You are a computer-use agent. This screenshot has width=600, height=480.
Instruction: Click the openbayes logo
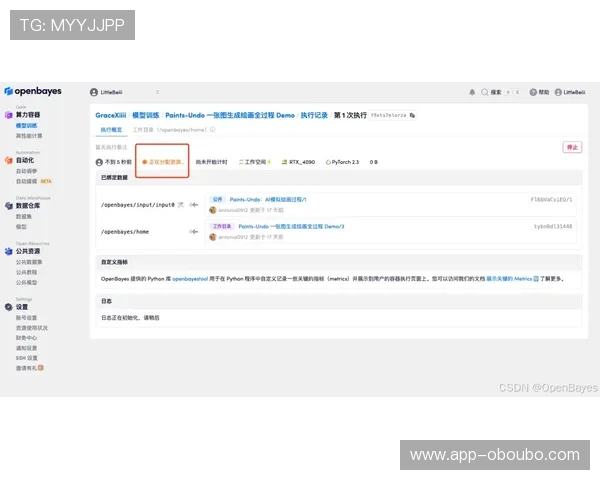33,91
